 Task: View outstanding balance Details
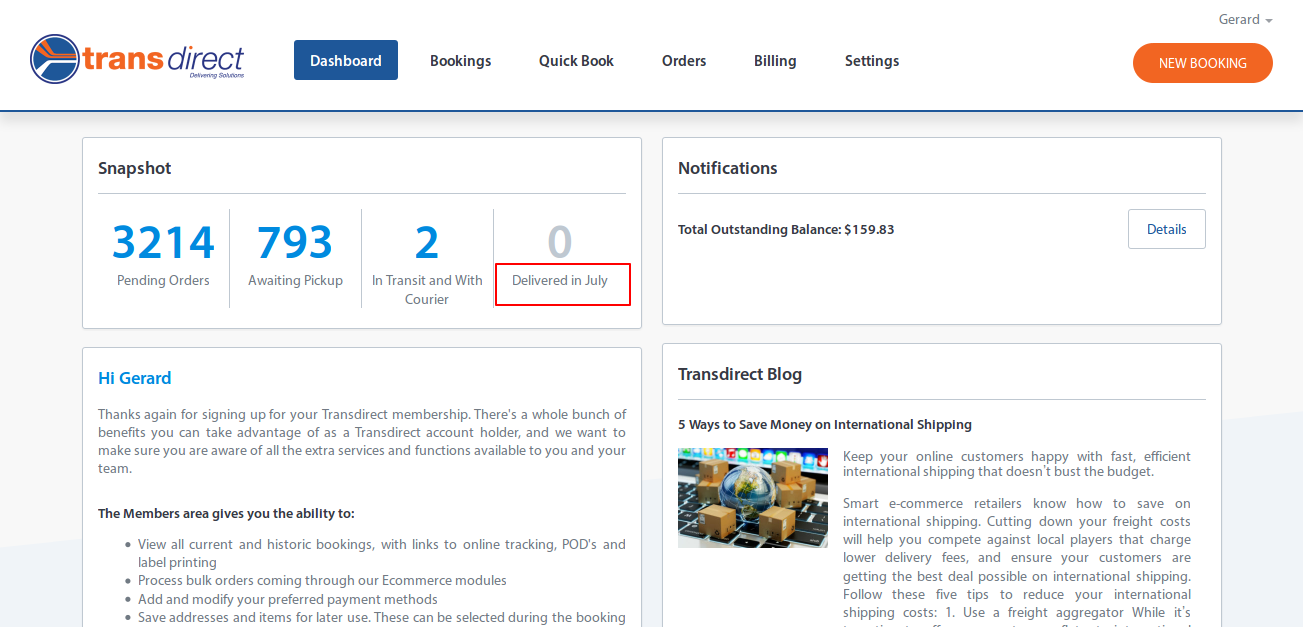coord(1167,229)
